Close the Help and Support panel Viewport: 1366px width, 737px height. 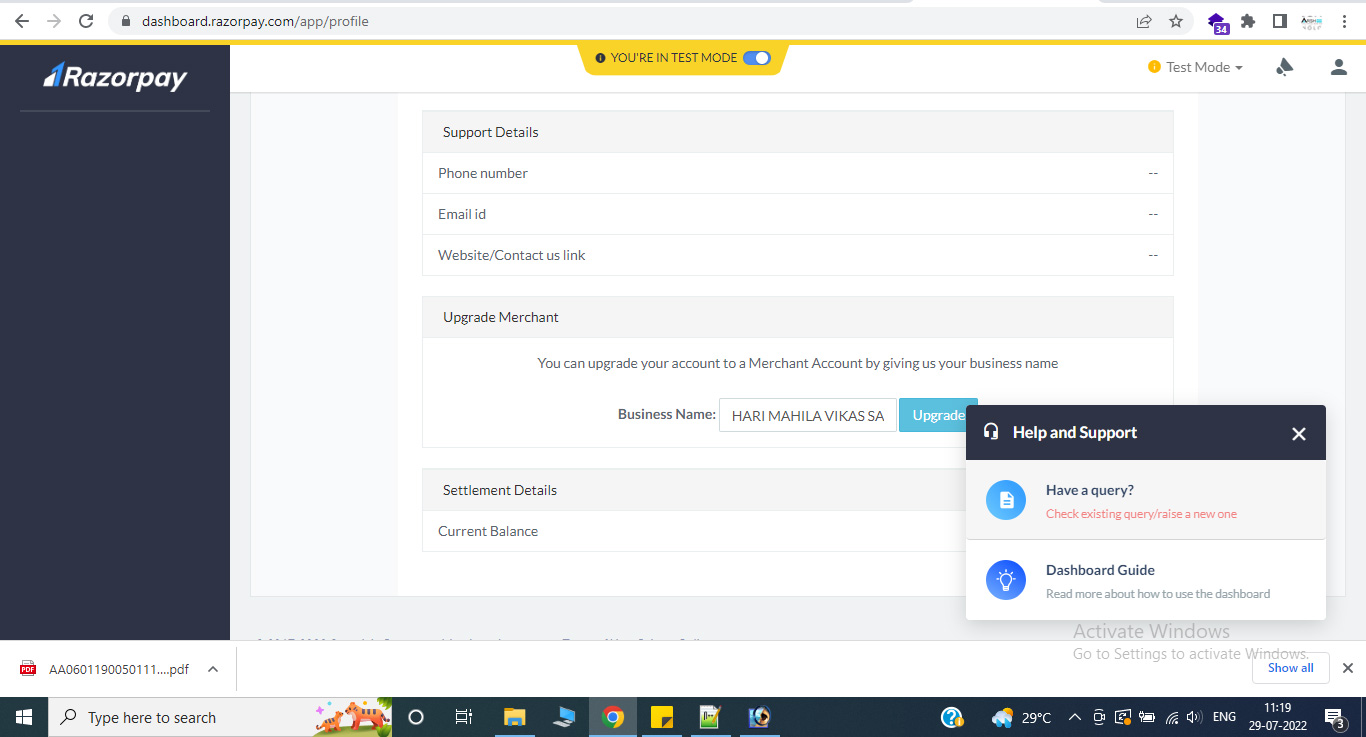[x=1298, y=433]
